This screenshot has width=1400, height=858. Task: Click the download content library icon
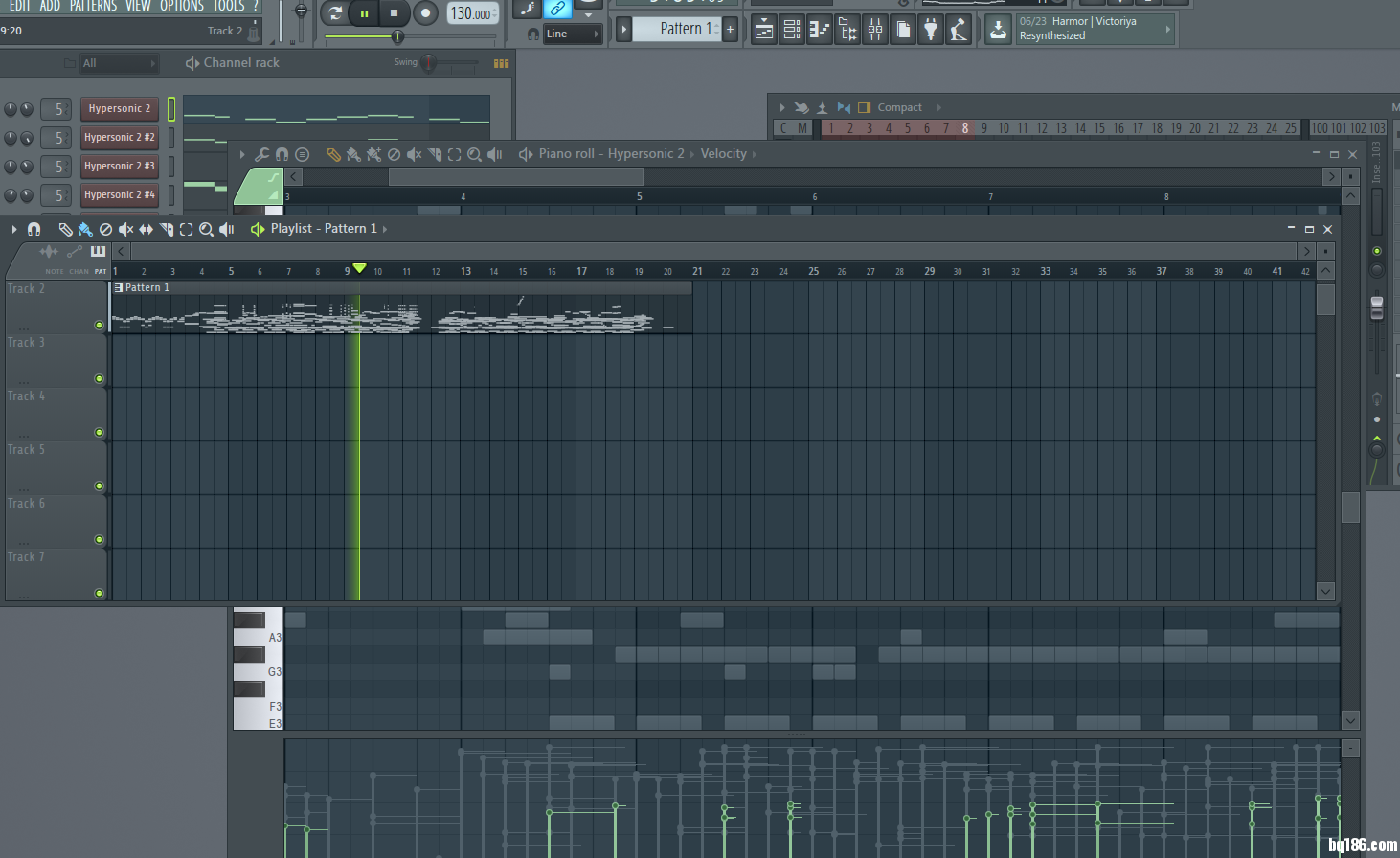click(998, 30)
